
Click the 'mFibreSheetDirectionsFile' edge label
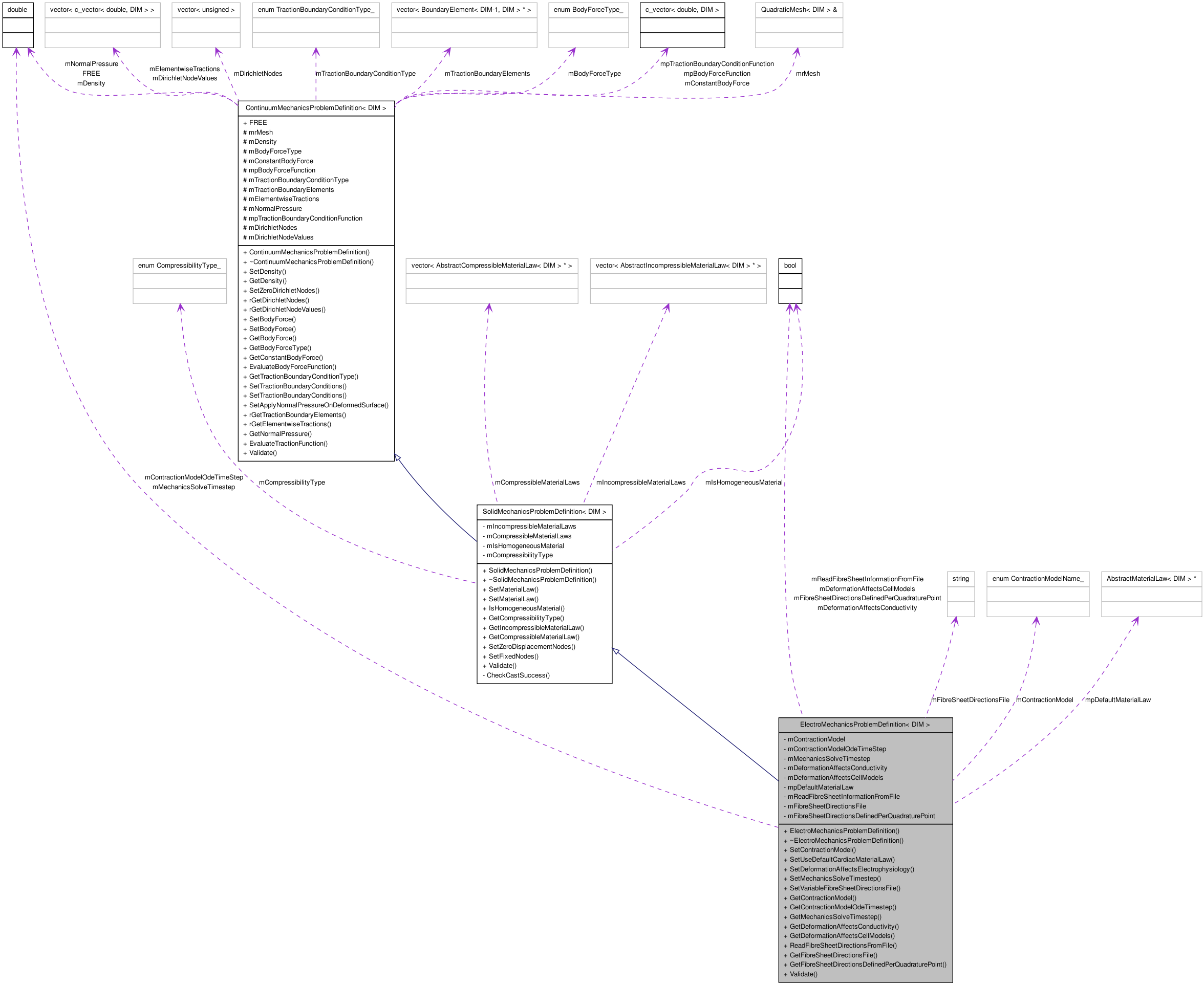coord(970,700)
